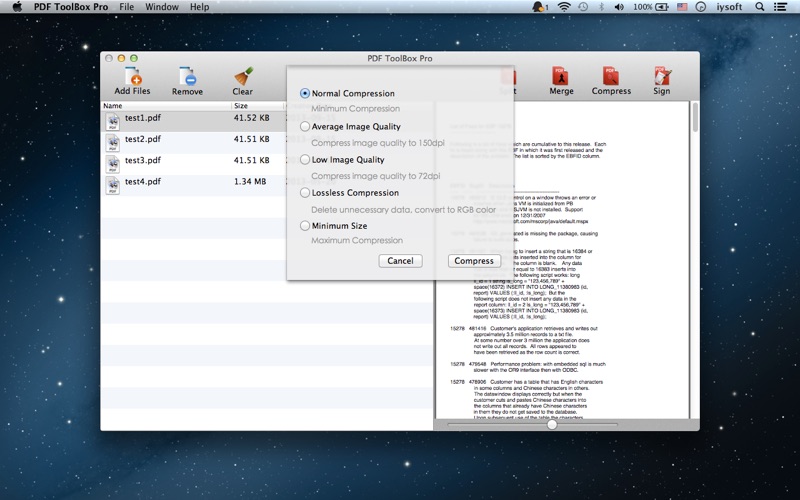Select Average Image Quality option
Screen dimensions: 800x500
[x=305, y=126]
